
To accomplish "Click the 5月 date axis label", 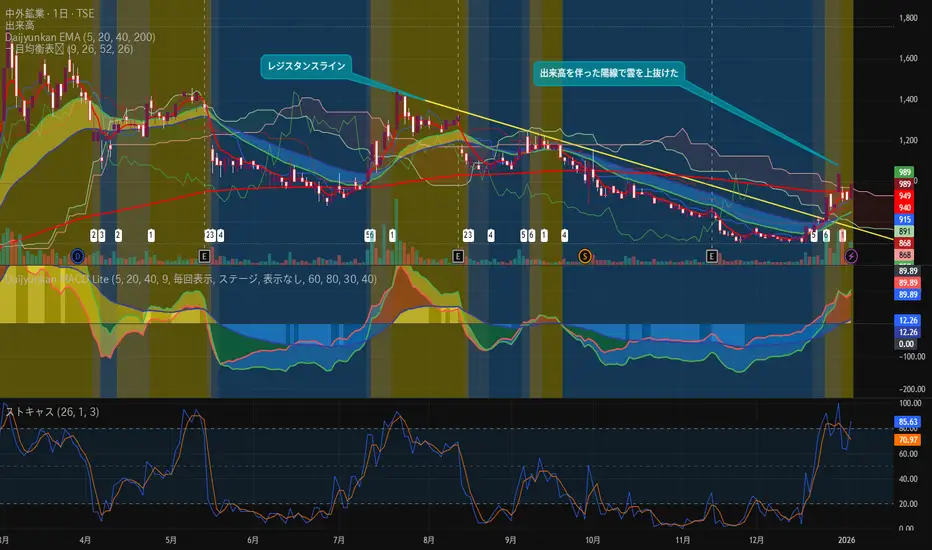I will pyautogui.click(x=171, y=540).
